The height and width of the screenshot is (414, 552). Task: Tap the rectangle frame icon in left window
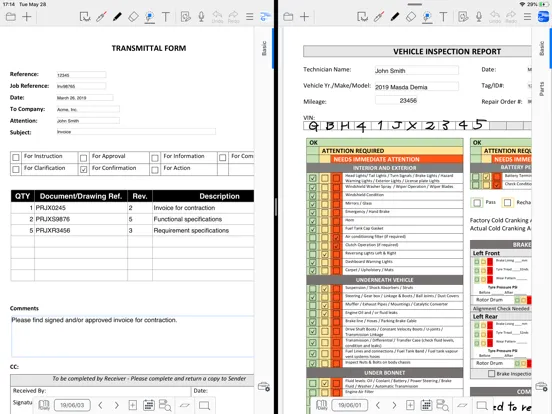click(x=205, y=406)
